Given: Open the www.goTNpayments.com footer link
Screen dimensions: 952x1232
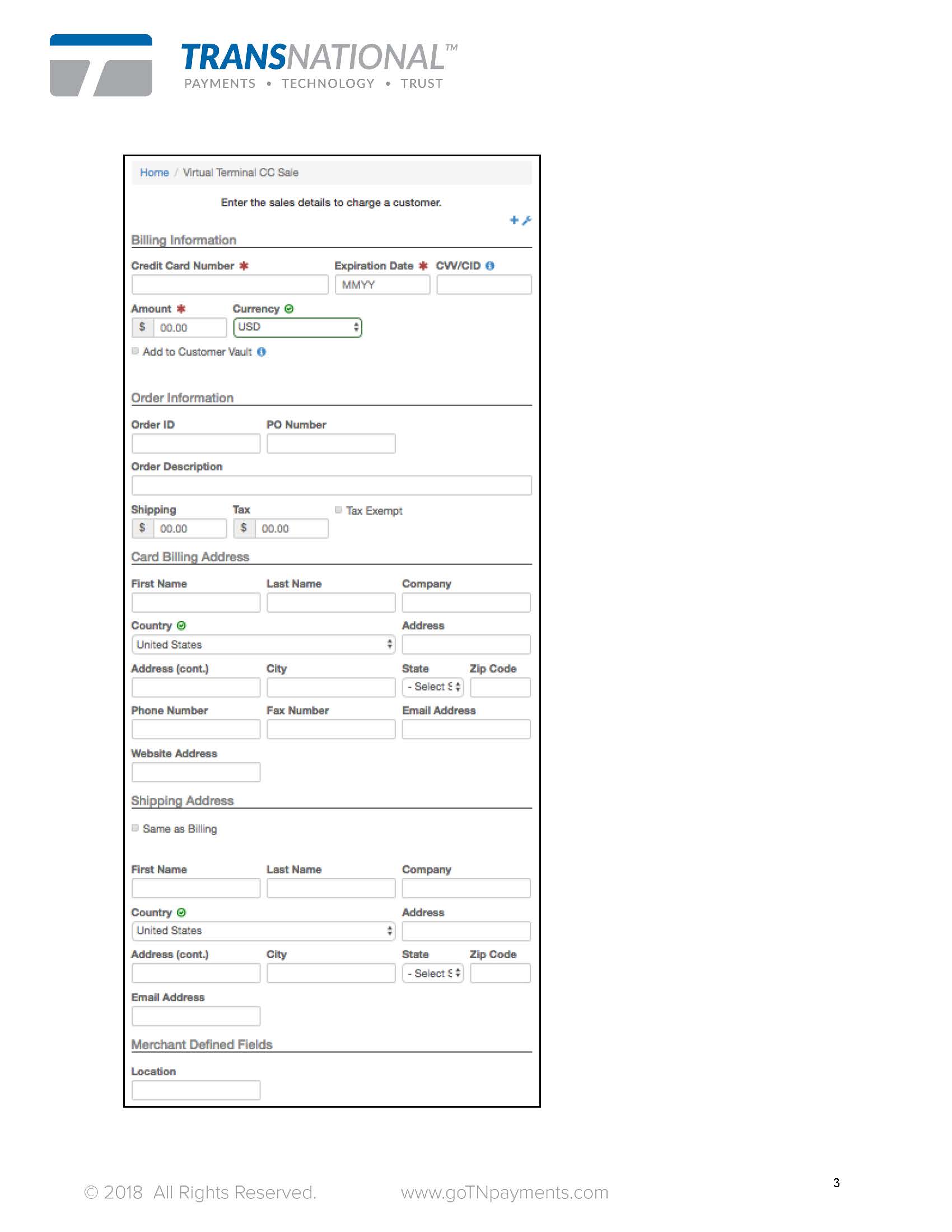Looking at the screenshot, I should pyautogui.click(x=504, y=1192).
